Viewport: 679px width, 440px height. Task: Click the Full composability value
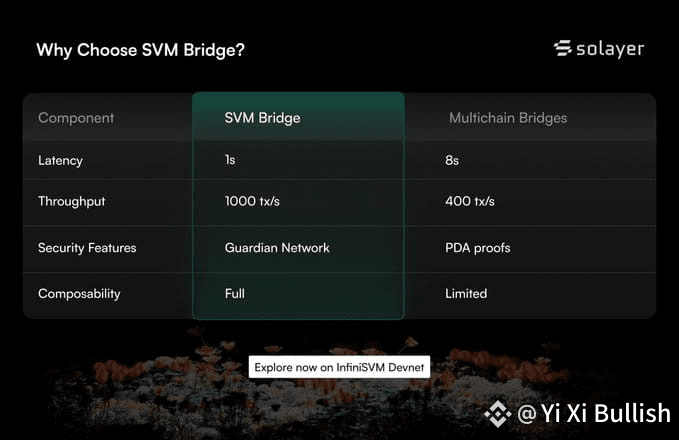(235, 293)
